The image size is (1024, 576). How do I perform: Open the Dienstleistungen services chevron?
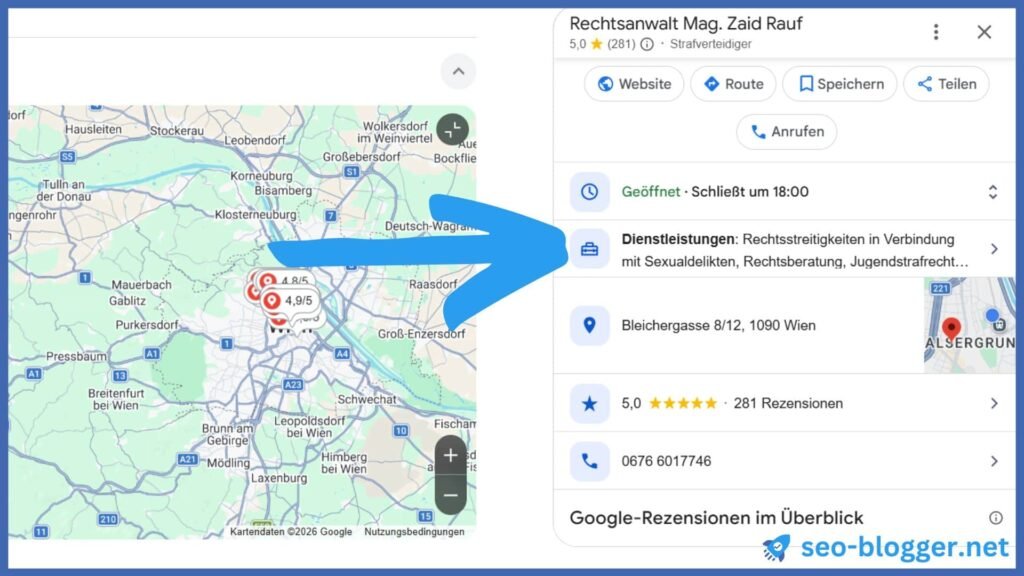(x=994, y=249)
